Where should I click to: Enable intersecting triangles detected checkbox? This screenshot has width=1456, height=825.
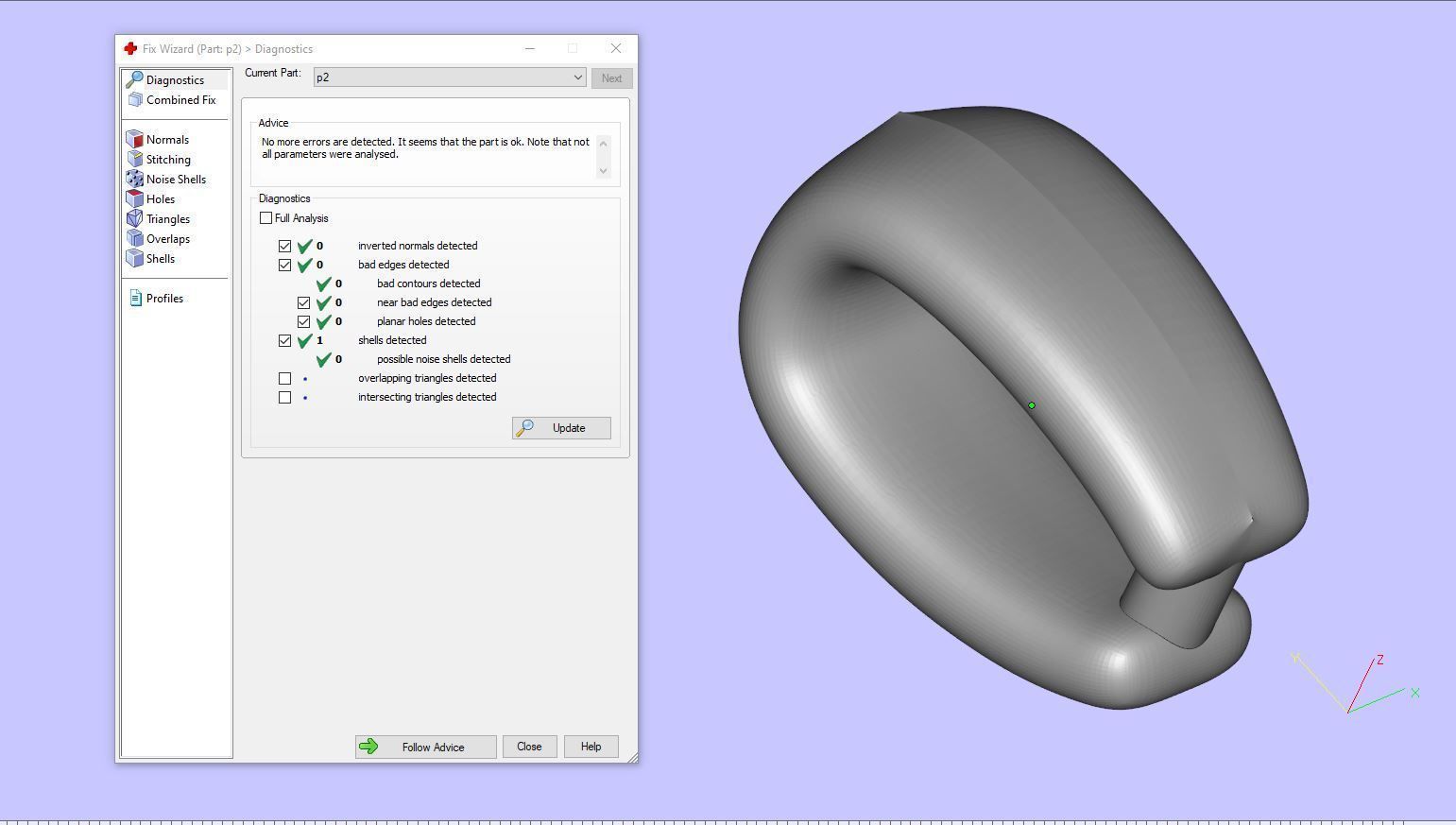tap(284, 397)
